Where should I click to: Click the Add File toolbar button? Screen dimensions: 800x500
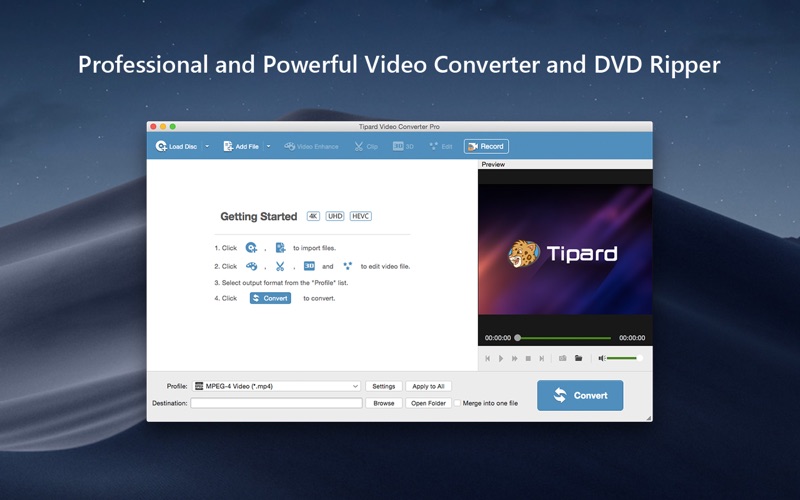(x=241, y=146)
